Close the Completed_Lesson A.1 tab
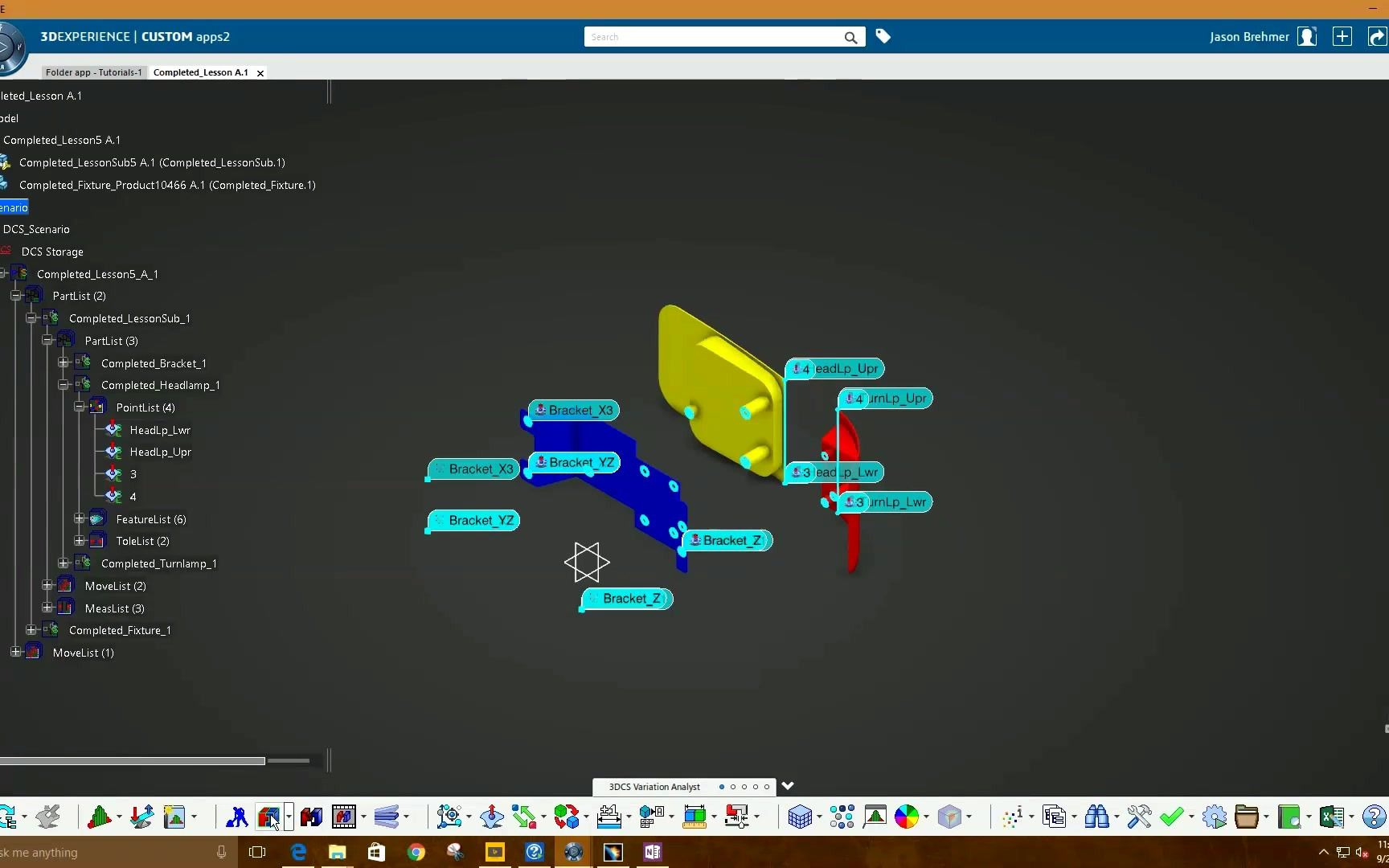 tap(260, 72)
